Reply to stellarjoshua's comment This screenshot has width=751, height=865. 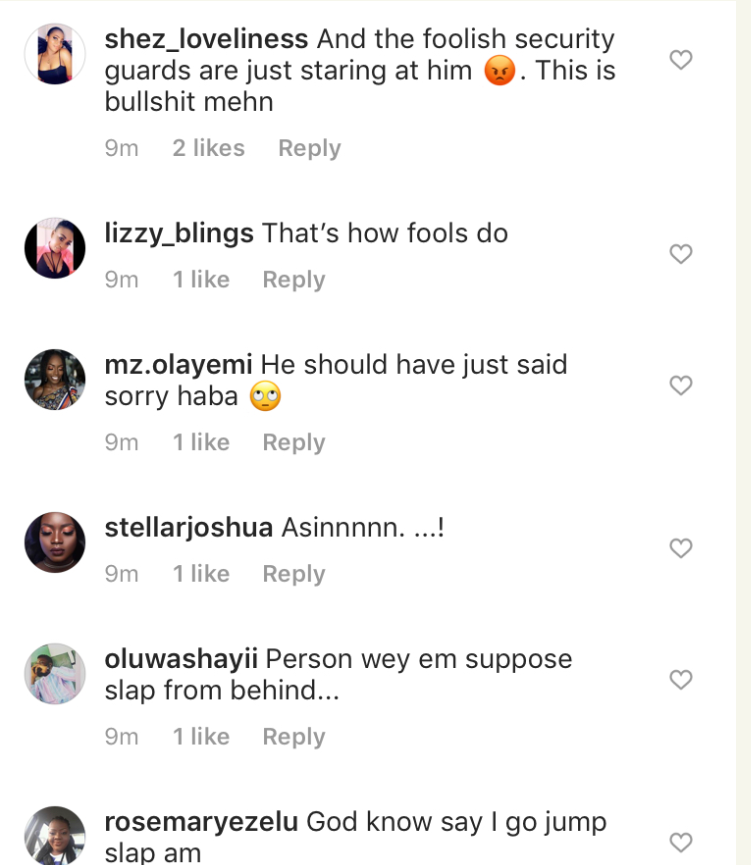point(293,573)
